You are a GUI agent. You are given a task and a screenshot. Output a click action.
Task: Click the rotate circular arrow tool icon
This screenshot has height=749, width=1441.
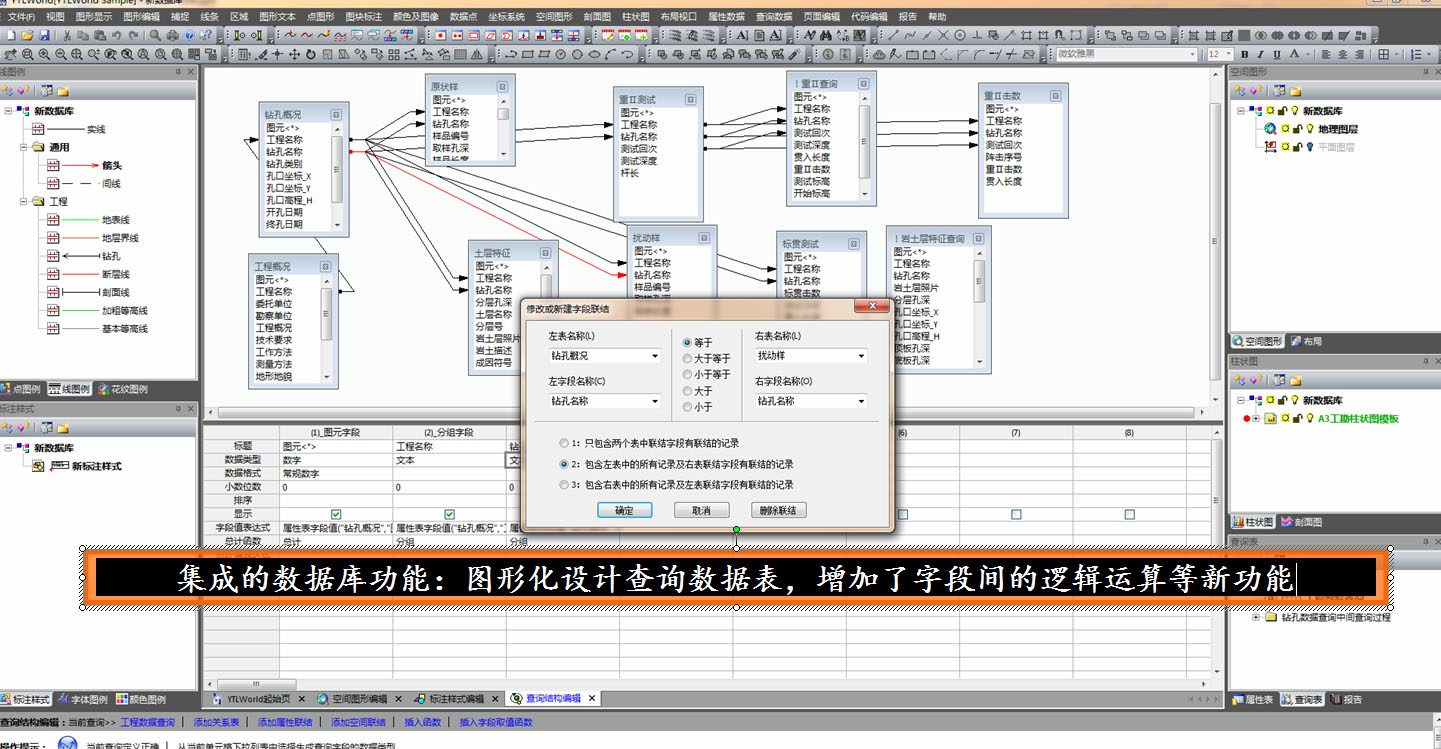[311, 54]
